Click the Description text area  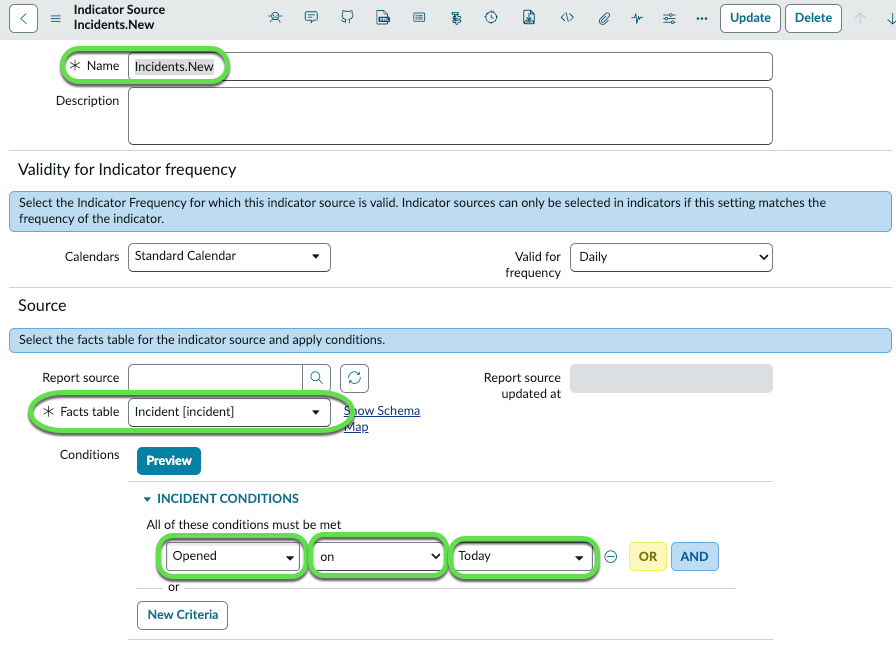coord(450,116)
